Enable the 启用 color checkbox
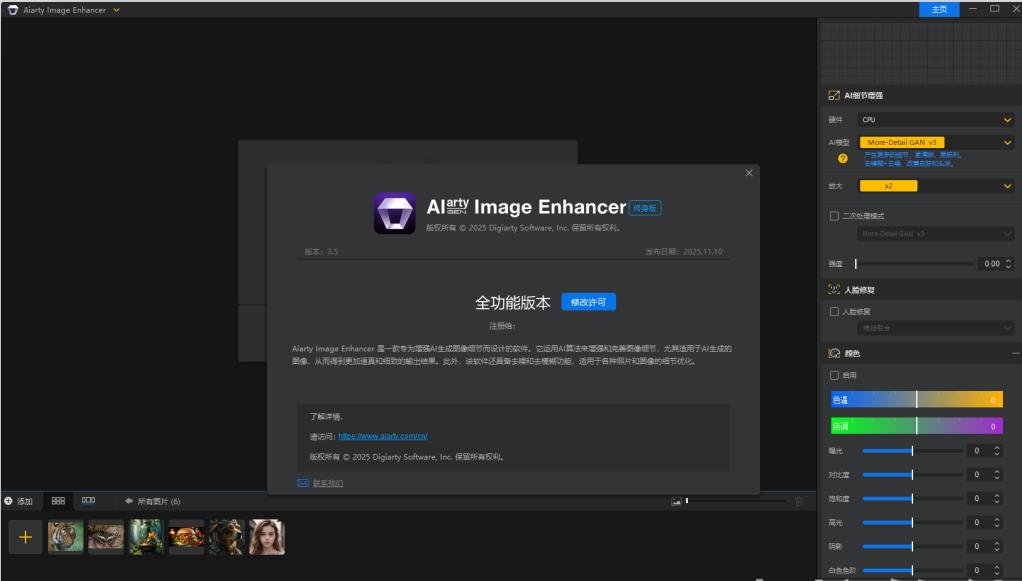1022x581 pixels. (x=834, y=376)
